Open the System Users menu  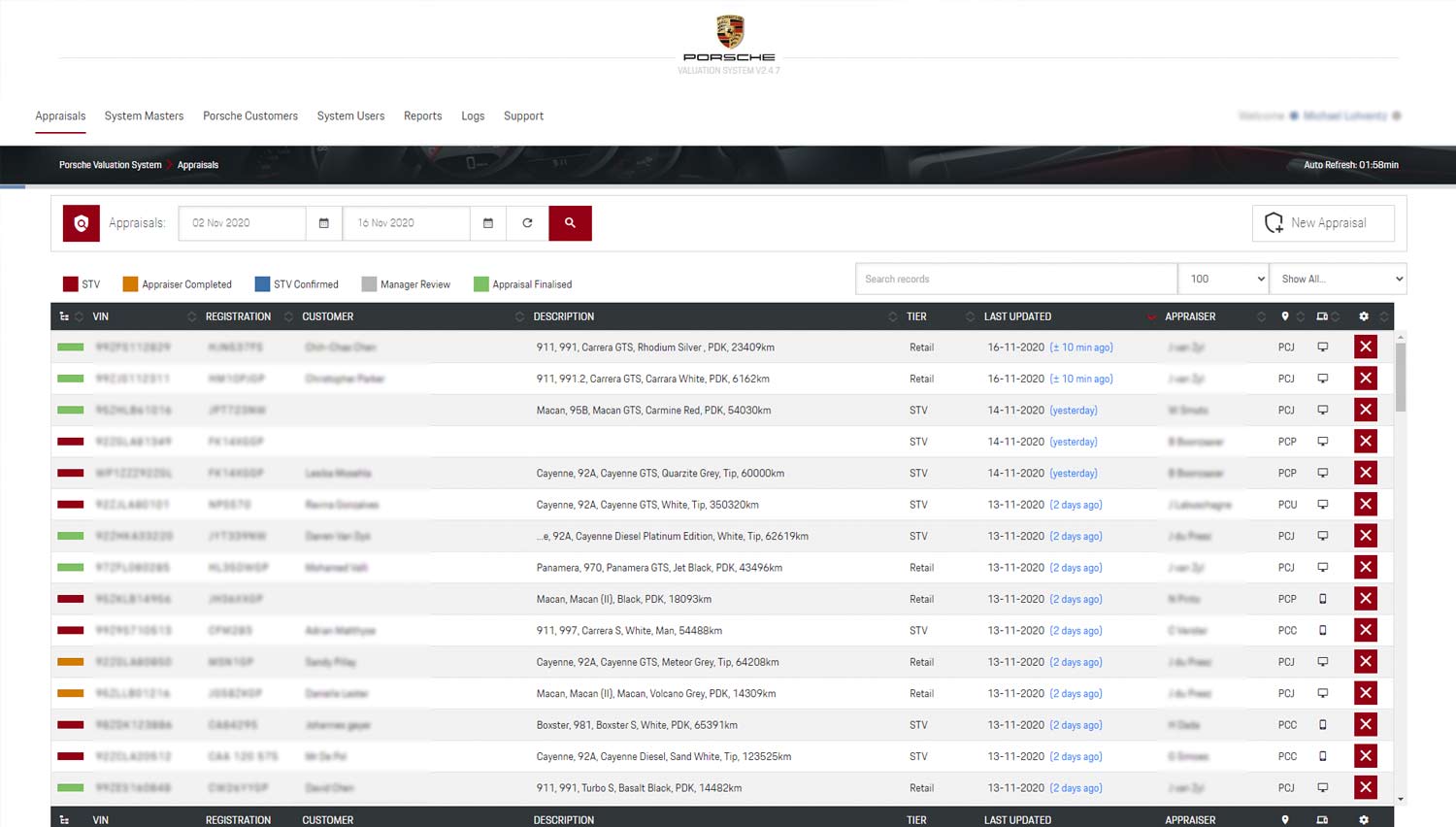tap(350, 116)
